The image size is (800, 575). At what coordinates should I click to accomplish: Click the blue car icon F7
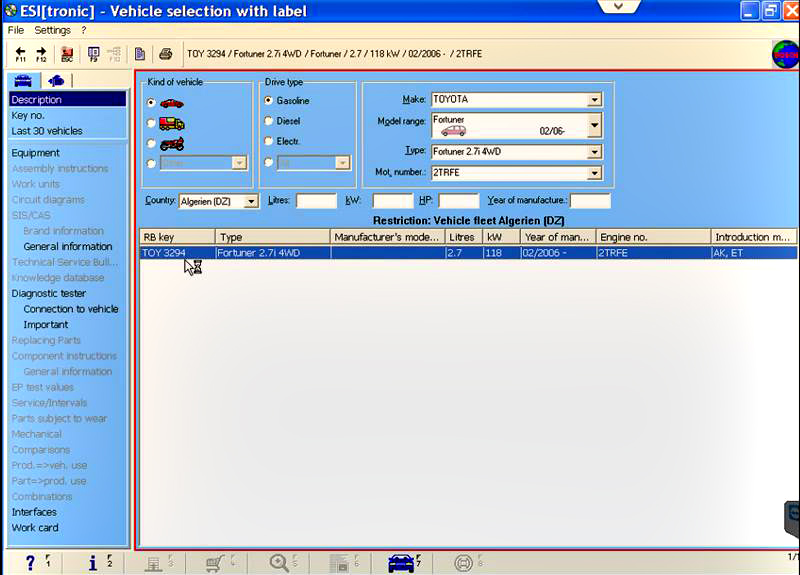(401, 563)
